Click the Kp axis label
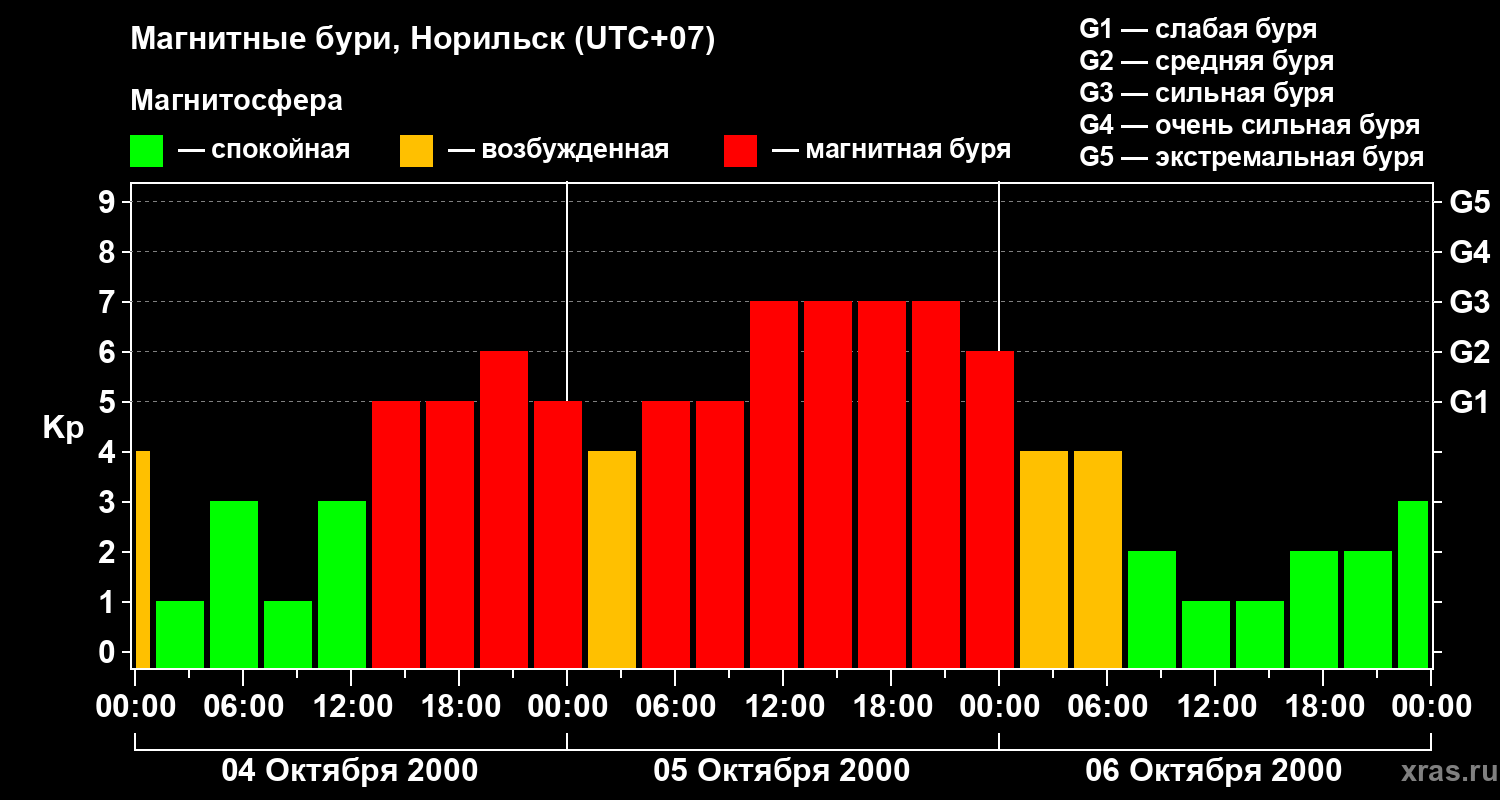The image size is (1500, 800). pyautogui.click(x=63, y=429)
